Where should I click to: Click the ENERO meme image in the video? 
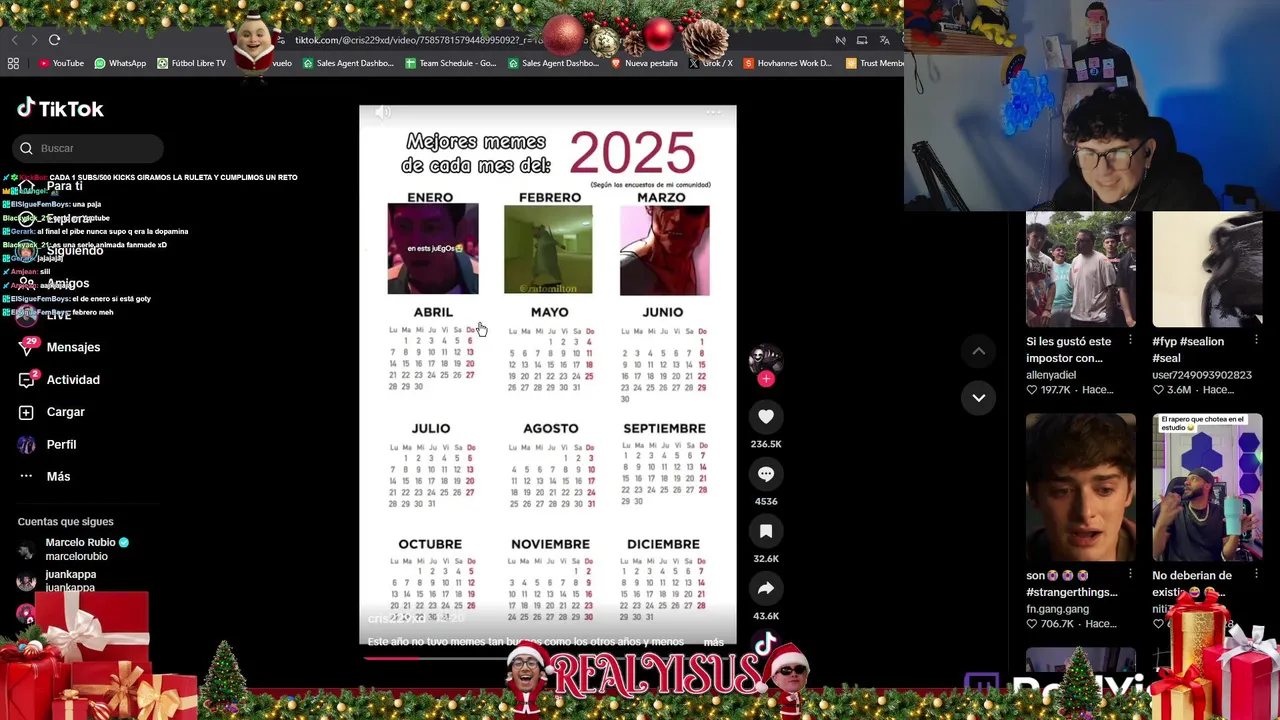click(433, 249)
